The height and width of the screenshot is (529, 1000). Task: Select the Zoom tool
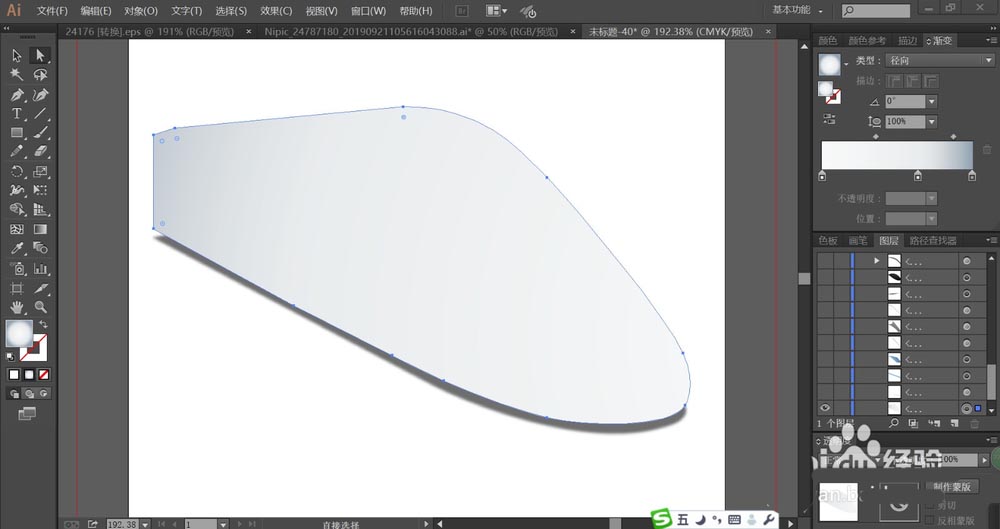[x=40, y=308]
